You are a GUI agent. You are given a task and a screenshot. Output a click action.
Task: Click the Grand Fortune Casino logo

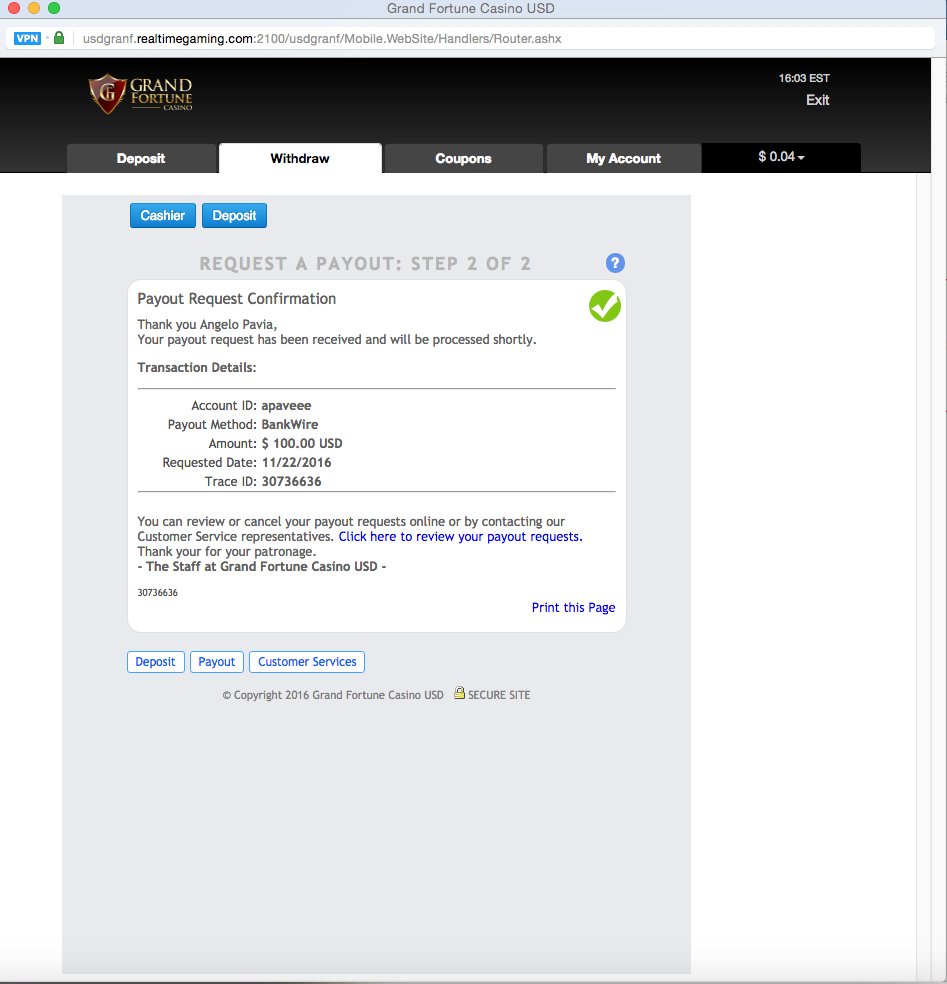pyautogui.click(x=140, y=94)
